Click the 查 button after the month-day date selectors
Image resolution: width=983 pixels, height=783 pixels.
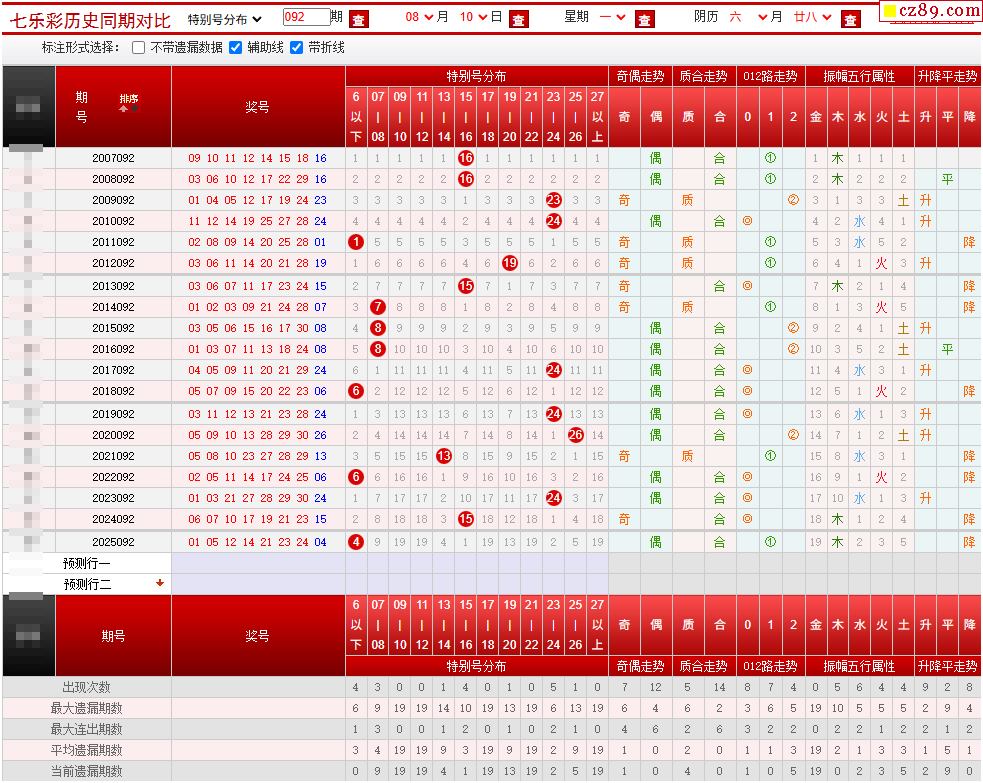tap(518, 19)
